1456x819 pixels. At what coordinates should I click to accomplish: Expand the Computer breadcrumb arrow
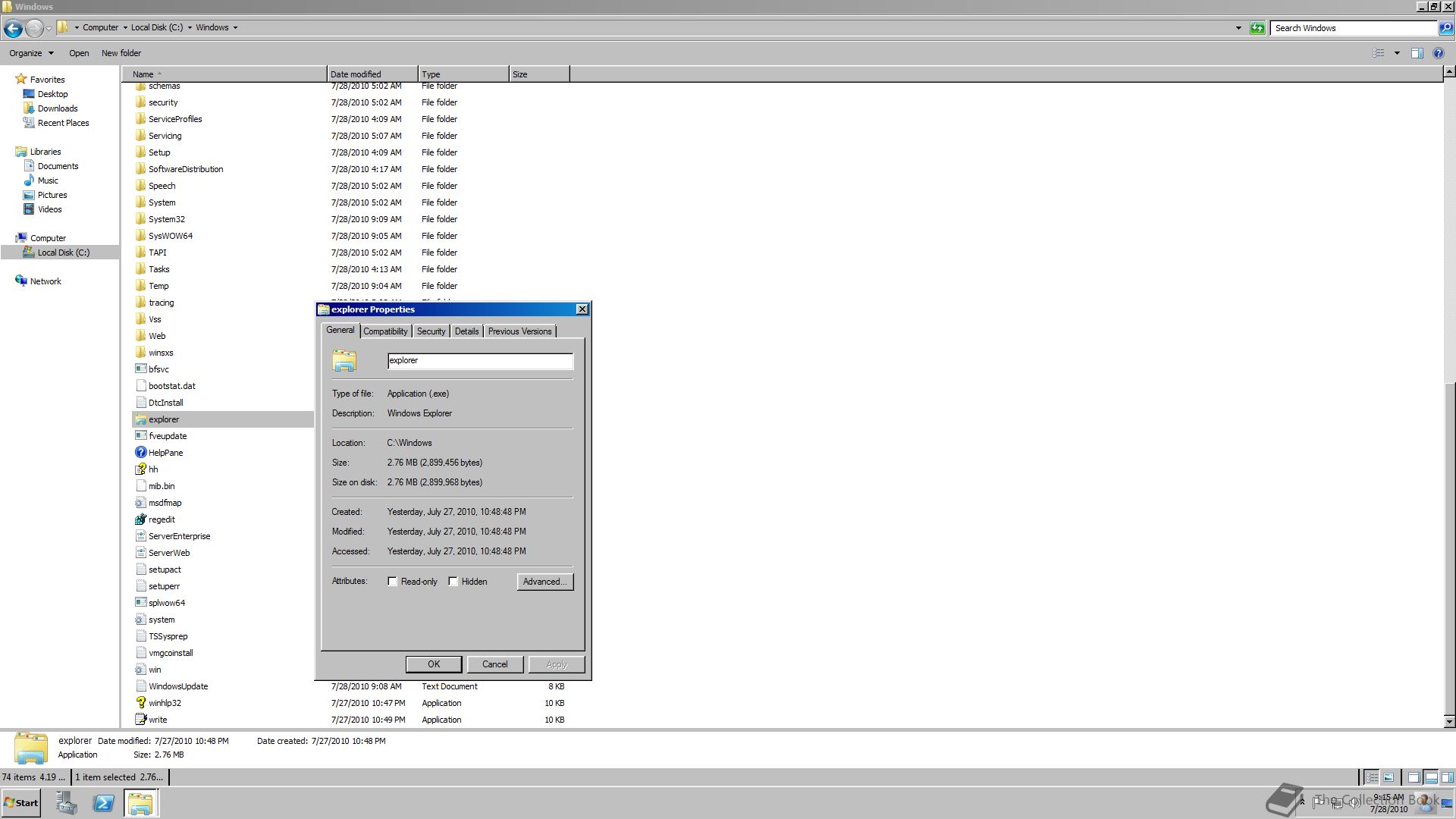[x=125, y=27]
